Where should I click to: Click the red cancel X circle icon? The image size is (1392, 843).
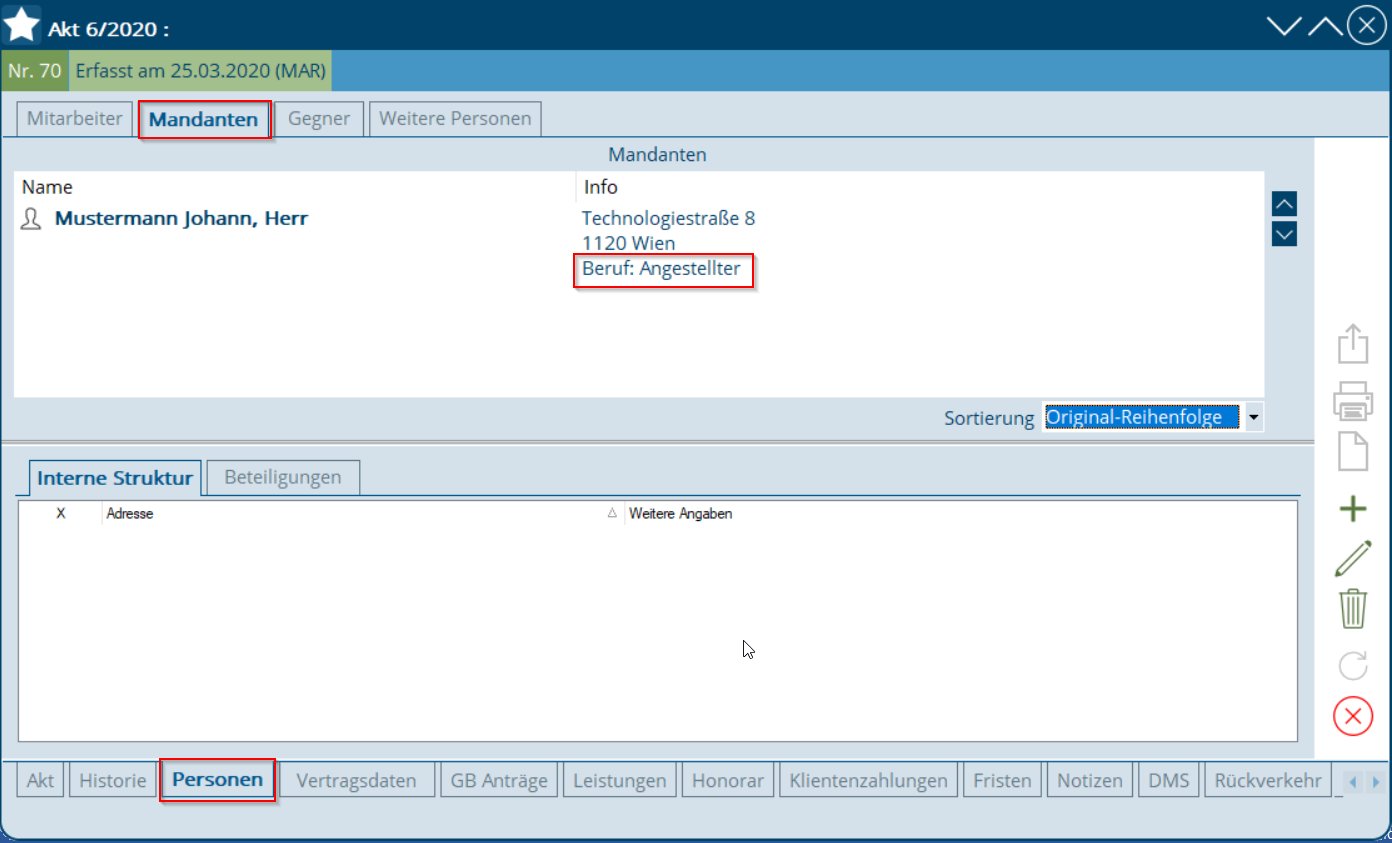(1352, 716)
